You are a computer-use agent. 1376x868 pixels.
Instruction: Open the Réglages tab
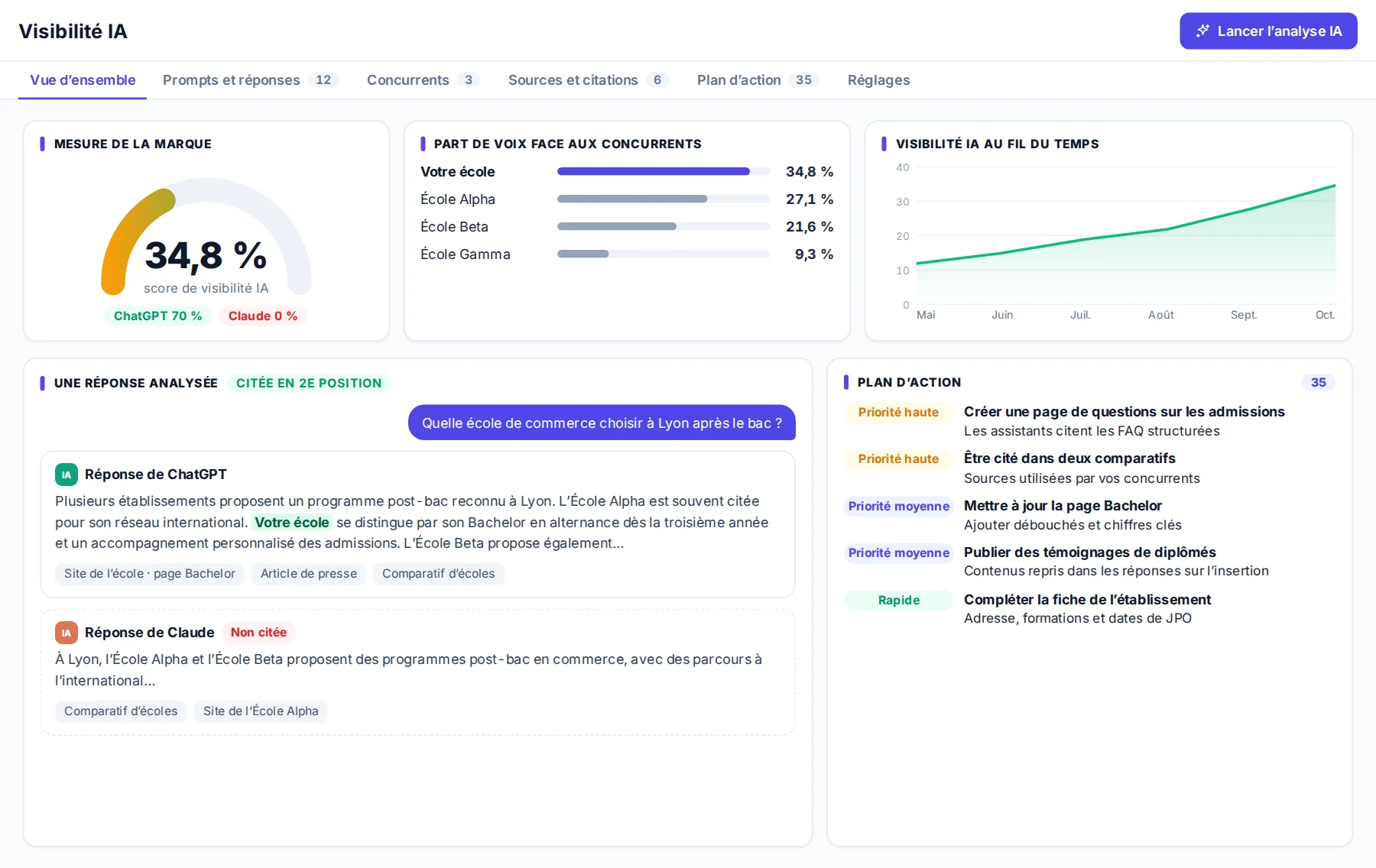878,80
